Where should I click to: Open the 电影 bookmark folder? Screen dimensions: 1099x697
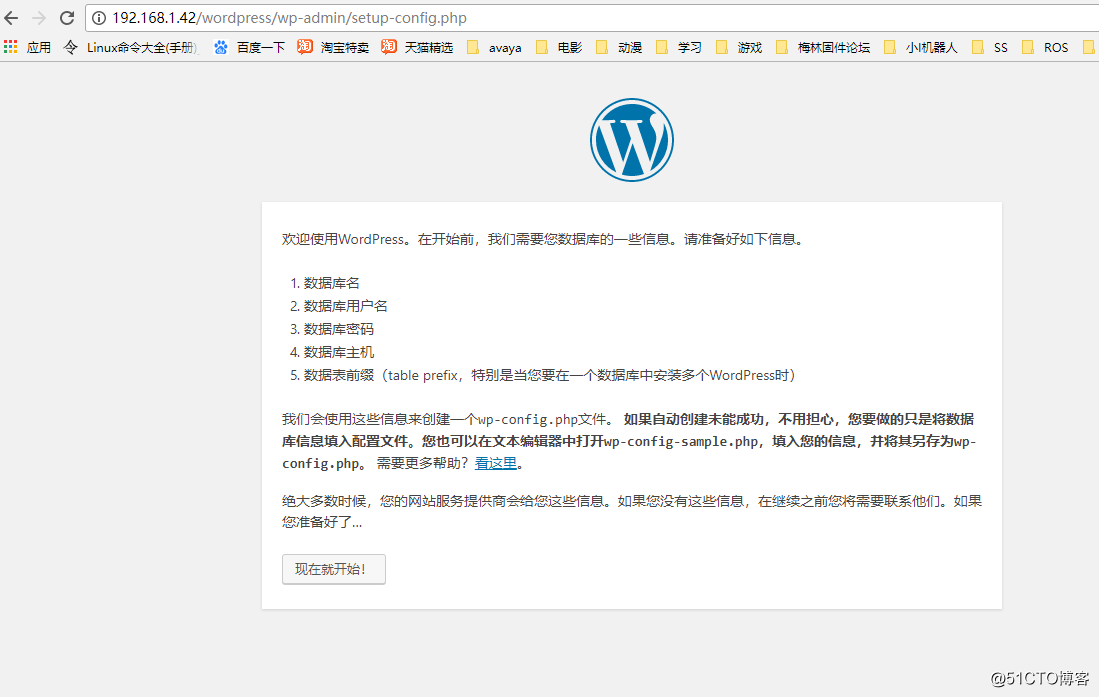(x=559, y=48)
